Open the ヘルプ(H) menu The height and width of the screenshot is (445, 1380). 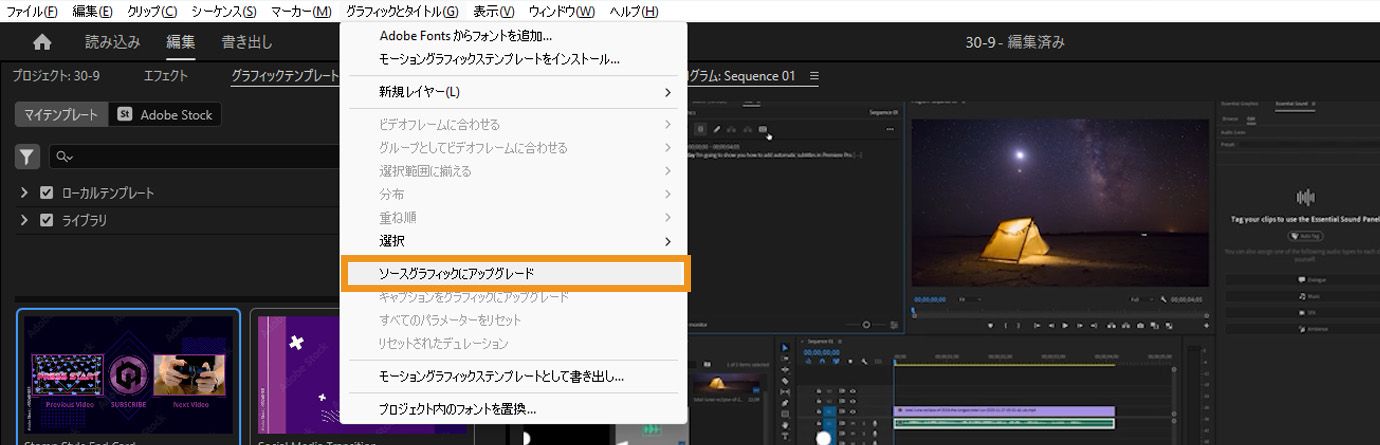pos(634,11)
